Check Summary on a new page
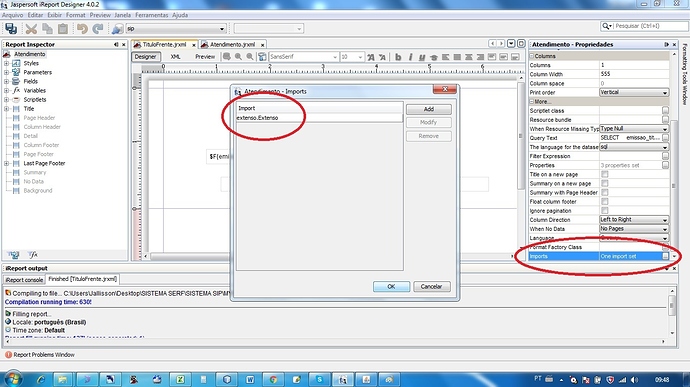Screen dimensions: 690x387 (x=605, y=184)
